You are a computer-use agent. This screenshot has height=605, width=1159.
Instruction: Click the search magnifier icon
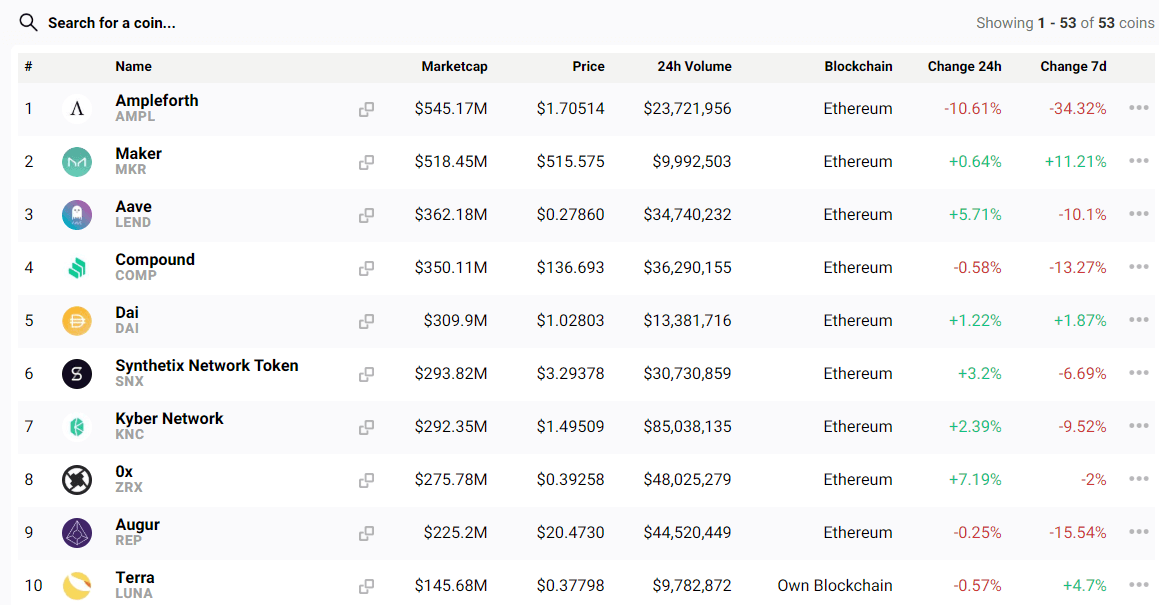point(28,22)
